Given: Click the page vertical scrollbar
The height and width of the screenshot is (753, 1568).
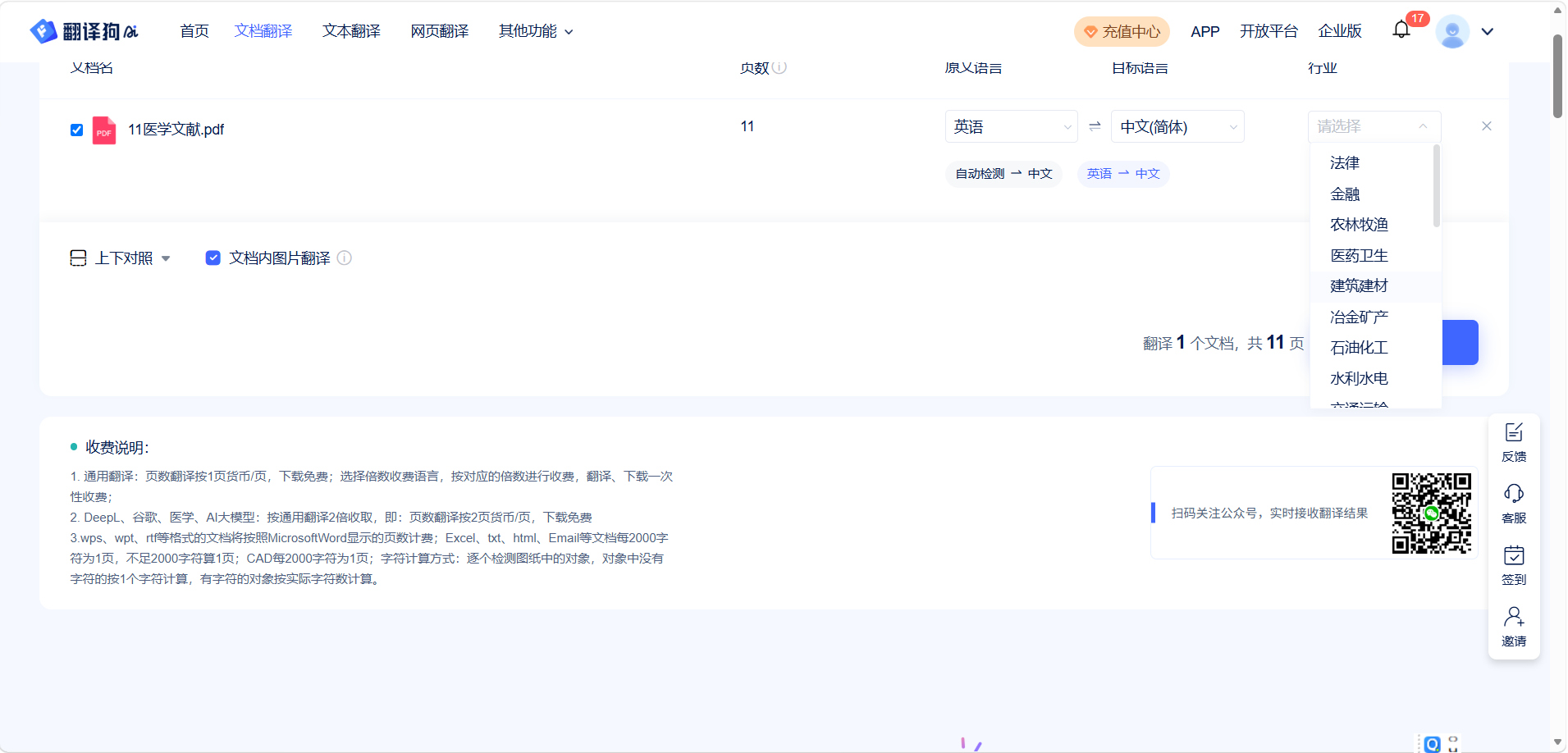Looking at the screenshot, I should pyautogui.click(x=1557, y=76).
